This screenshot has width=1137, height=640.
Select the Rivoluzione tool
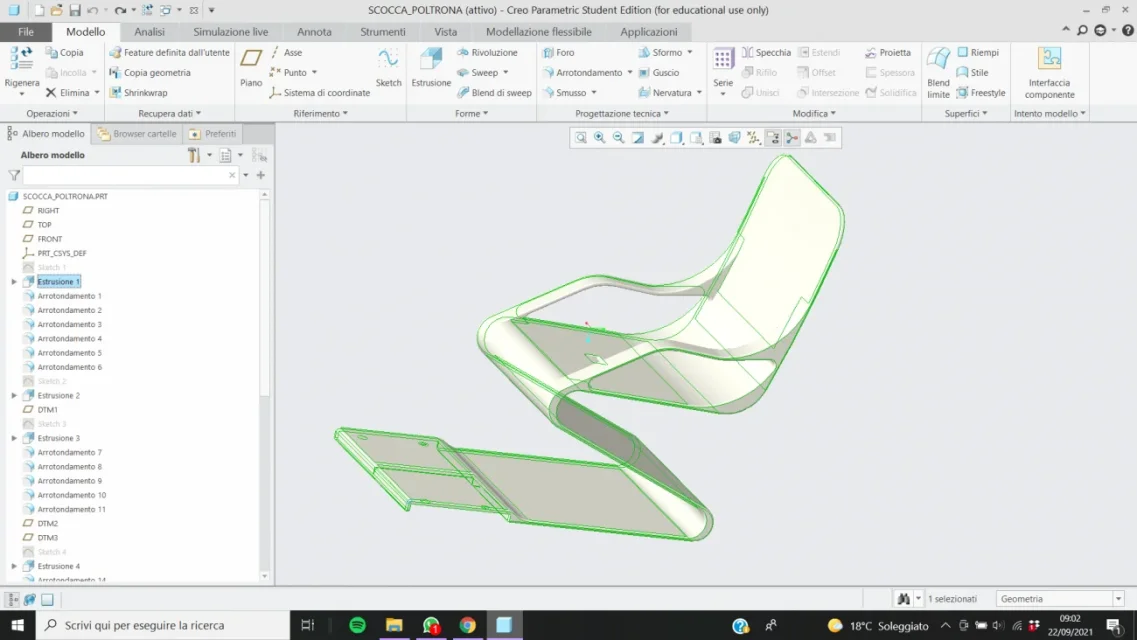click(x=487, y=52)
